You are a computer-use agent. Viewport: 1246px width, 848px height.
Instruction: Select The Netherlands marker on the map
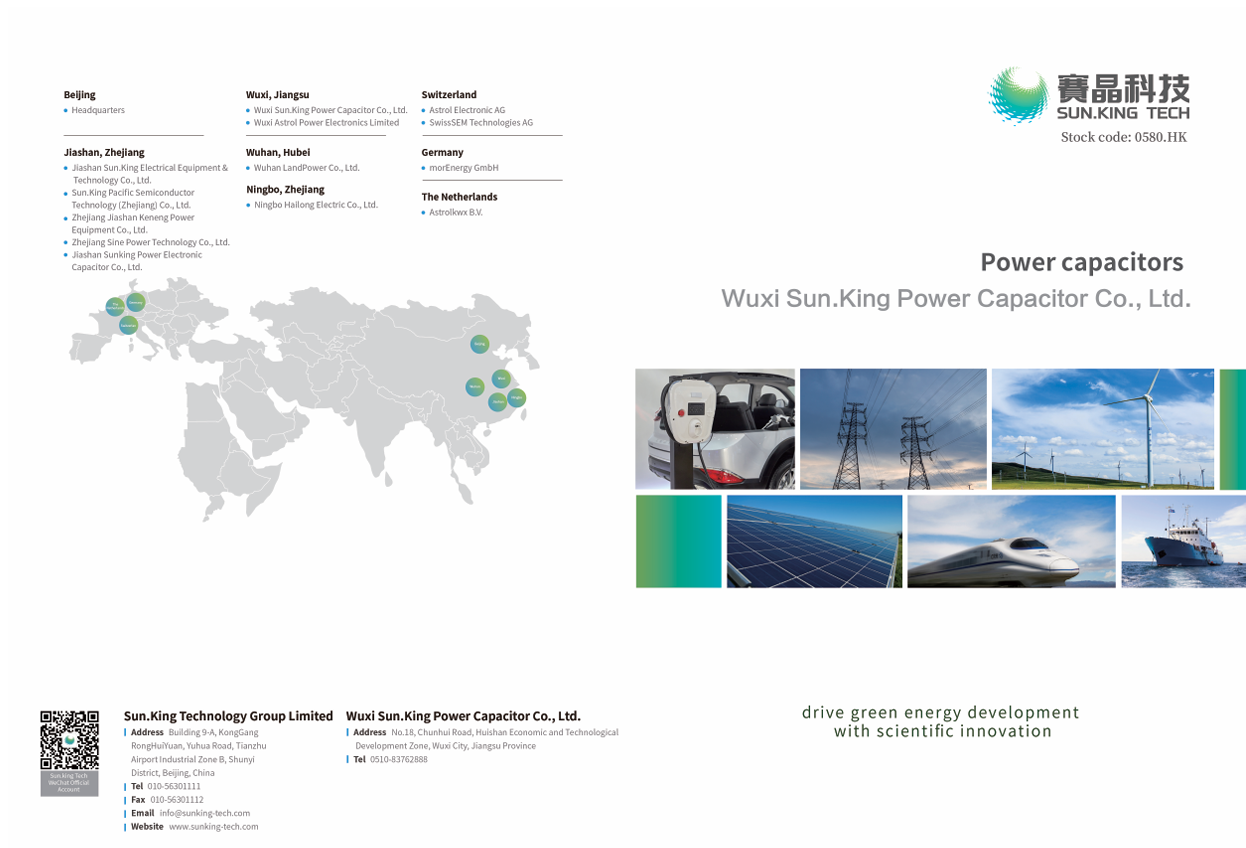(115, 307)
